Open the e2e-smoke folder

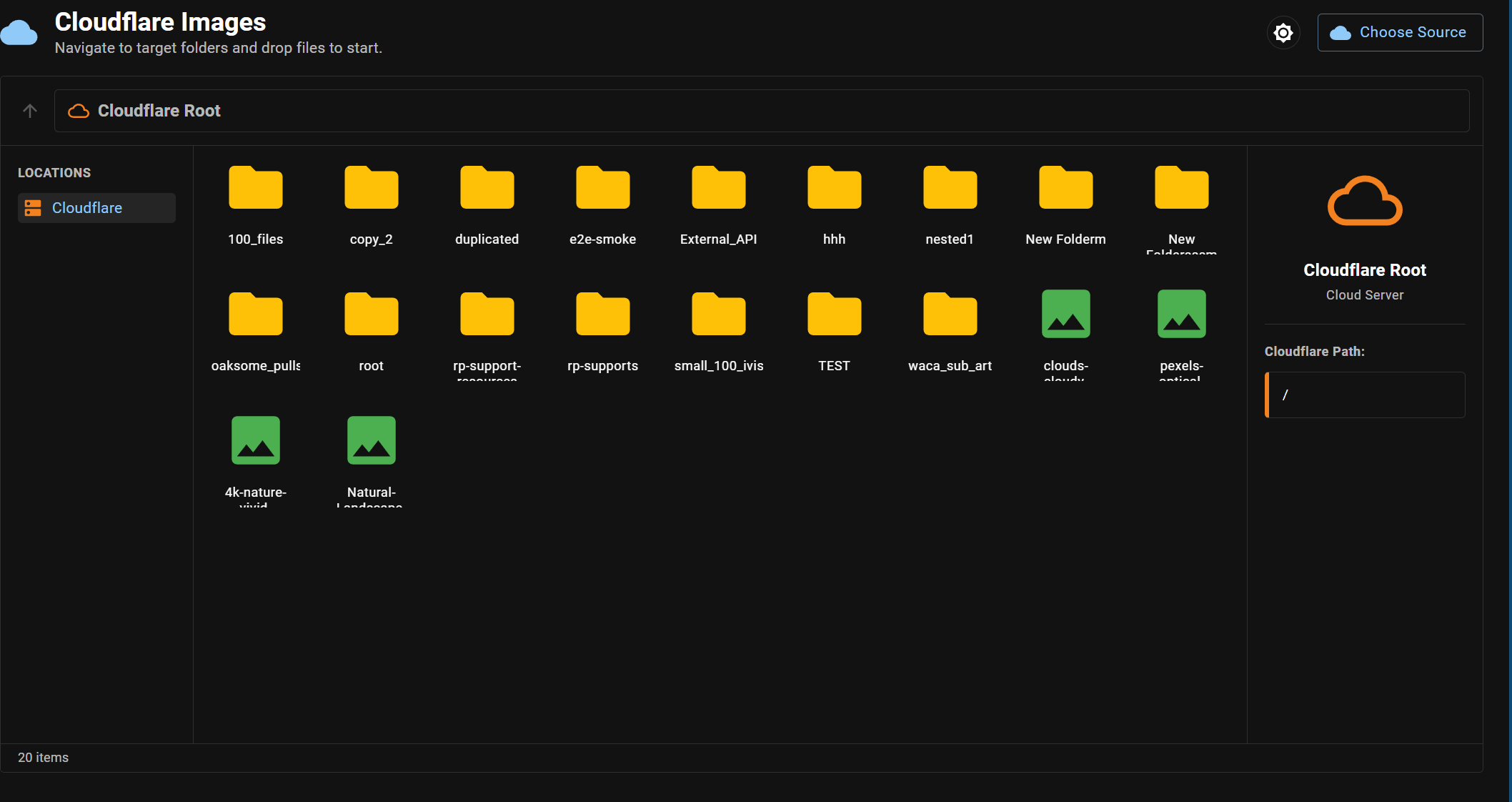click(x=602, y=204)
